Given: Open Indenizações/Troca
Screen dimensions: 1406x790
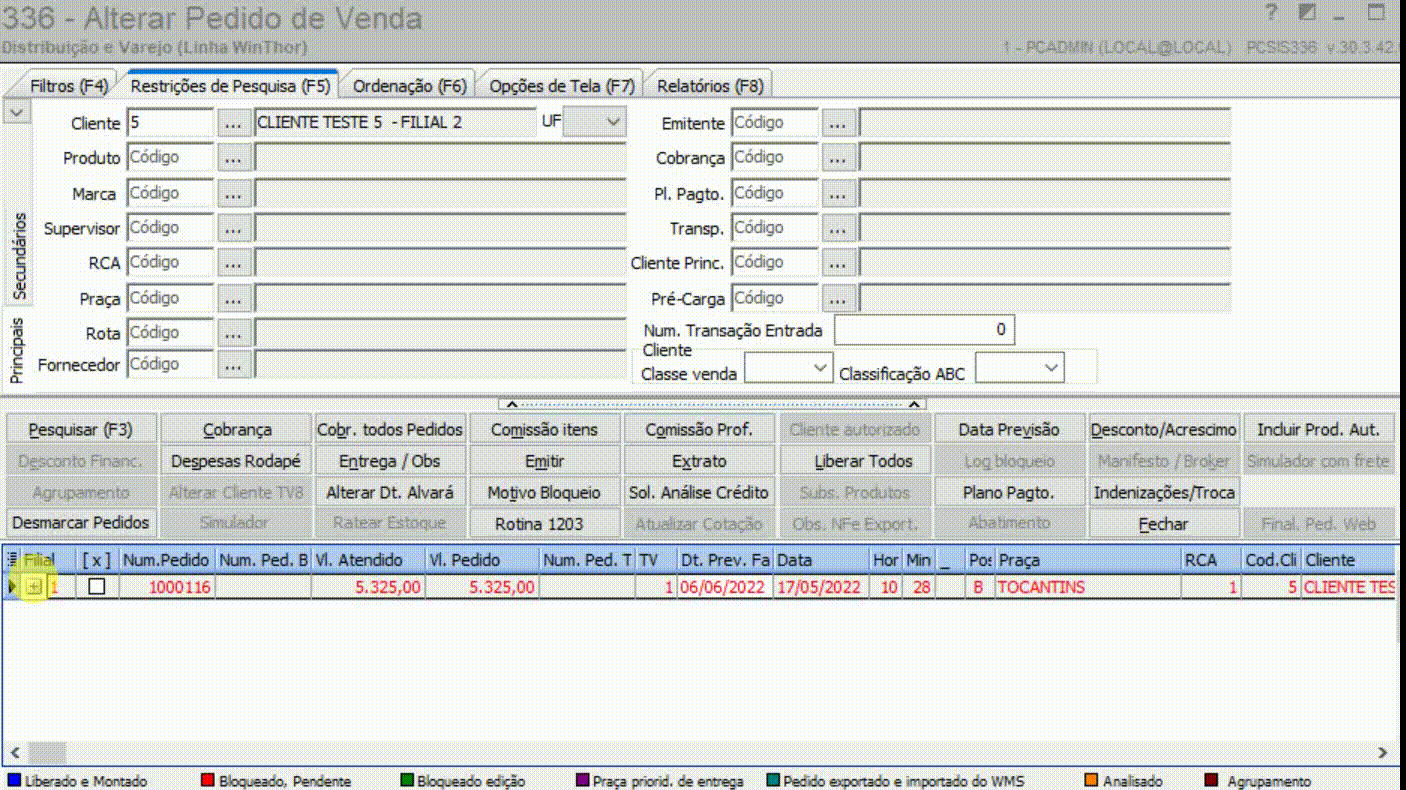Looking at the screenshot, I should pos(1164,492).
